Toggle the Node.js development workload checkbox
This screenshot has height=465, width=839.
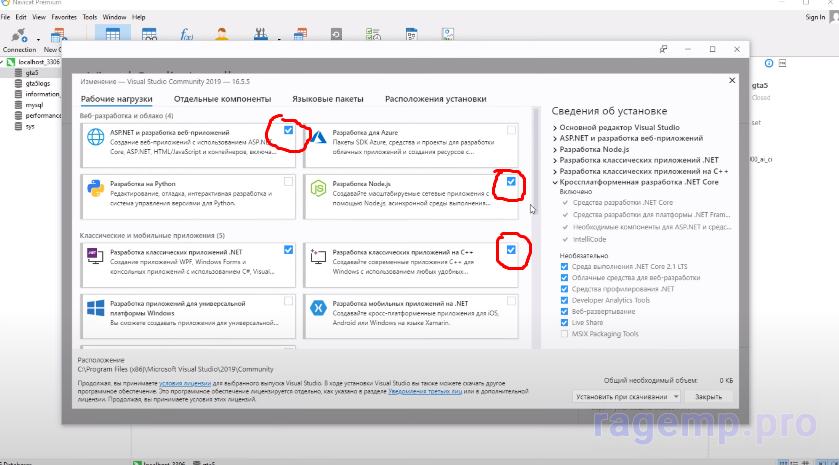pyautogui.click(x=511, y=181)
